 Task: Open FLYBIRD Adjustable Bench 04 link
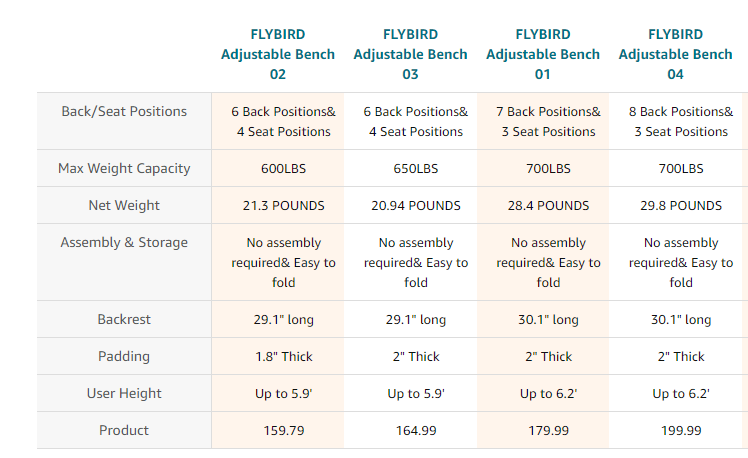pyautogui.click(x=675, y=54)
